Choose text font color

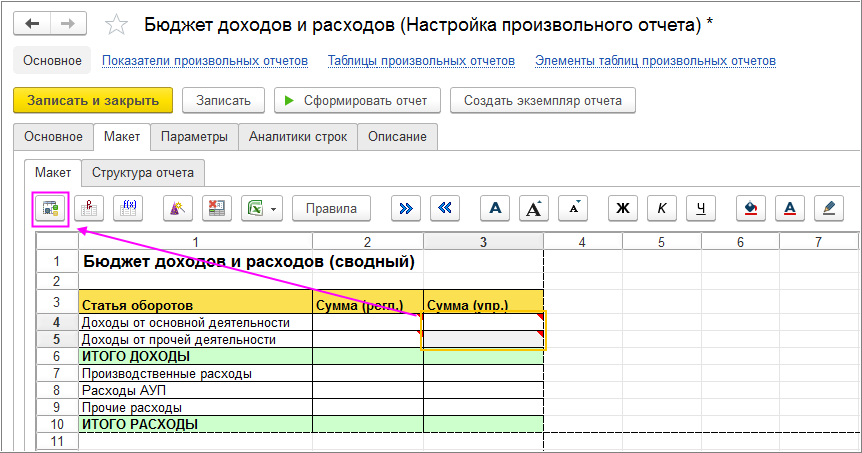tap(789, 208)
